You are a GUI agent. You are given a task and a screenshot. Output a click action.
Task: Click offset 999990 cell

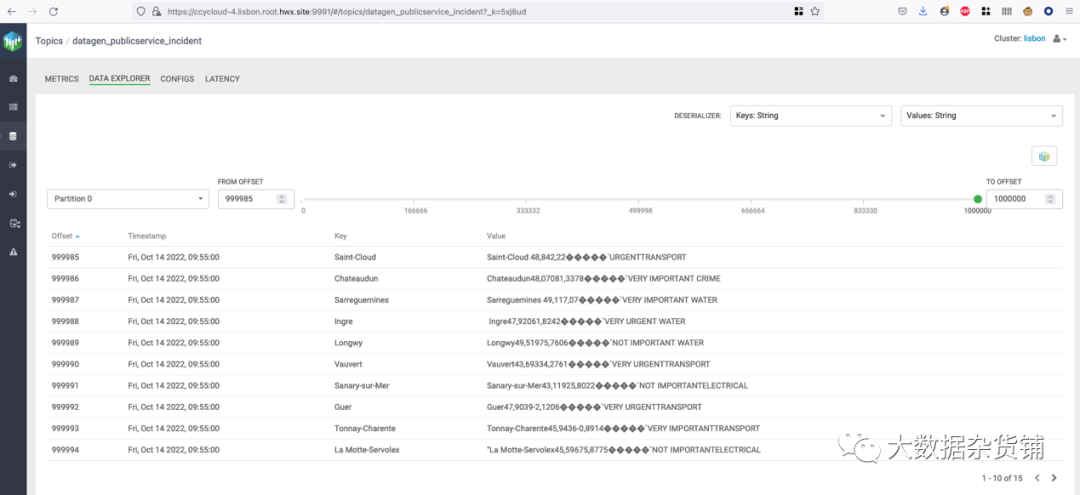65,364
